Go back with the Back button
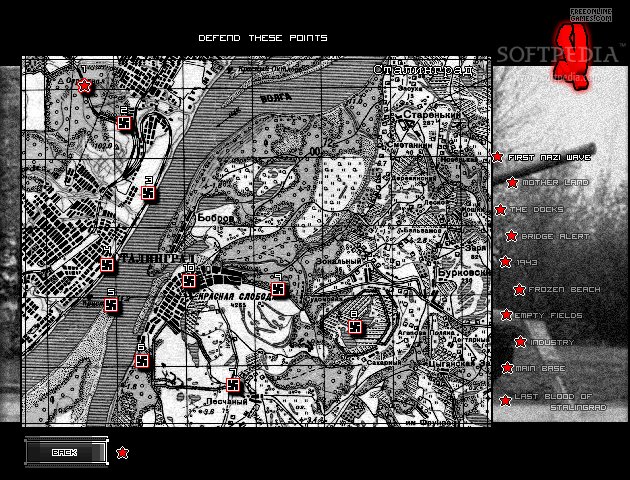The height and width of the screenshot is (480, 630). 66,452
